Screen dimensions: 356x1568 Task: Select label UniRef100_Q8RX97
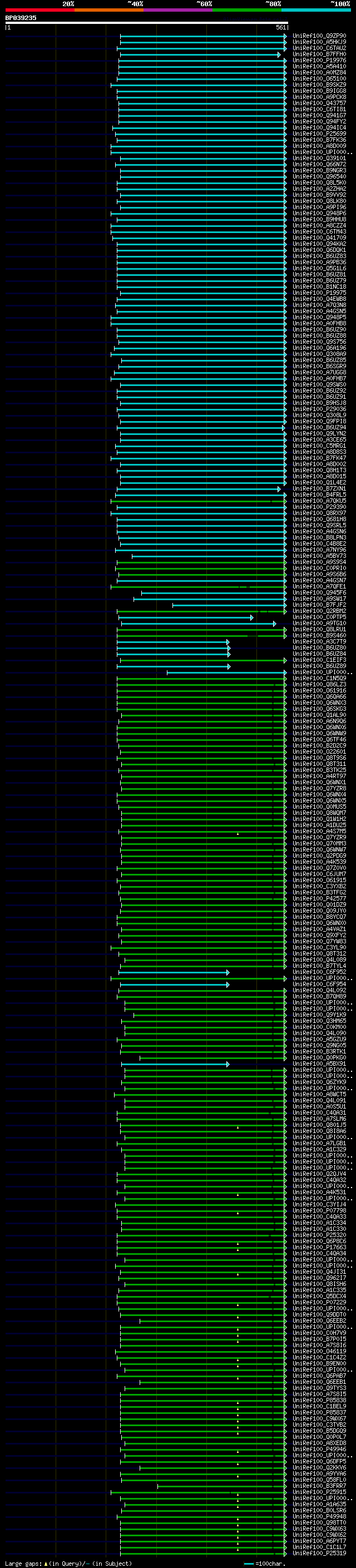point(319,513)
